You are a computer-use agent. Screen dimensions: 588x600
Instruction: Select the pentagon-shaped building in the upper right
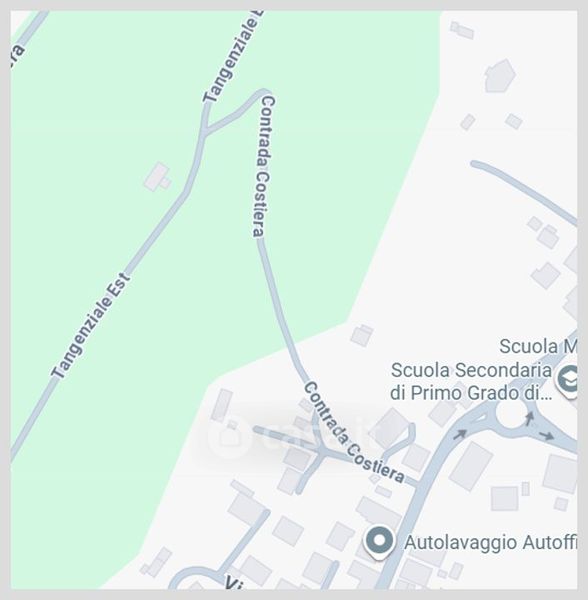500,76
